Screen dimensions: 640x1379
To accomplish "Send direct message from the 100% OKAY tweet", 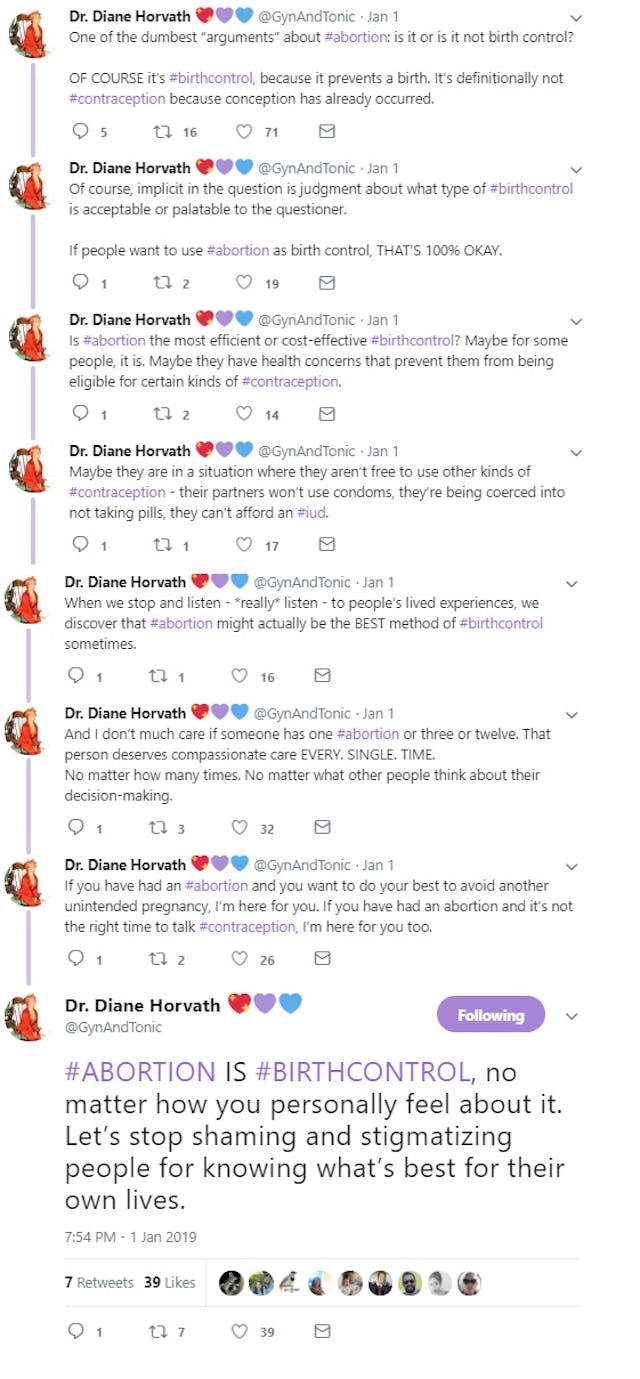I will point(326,283).
